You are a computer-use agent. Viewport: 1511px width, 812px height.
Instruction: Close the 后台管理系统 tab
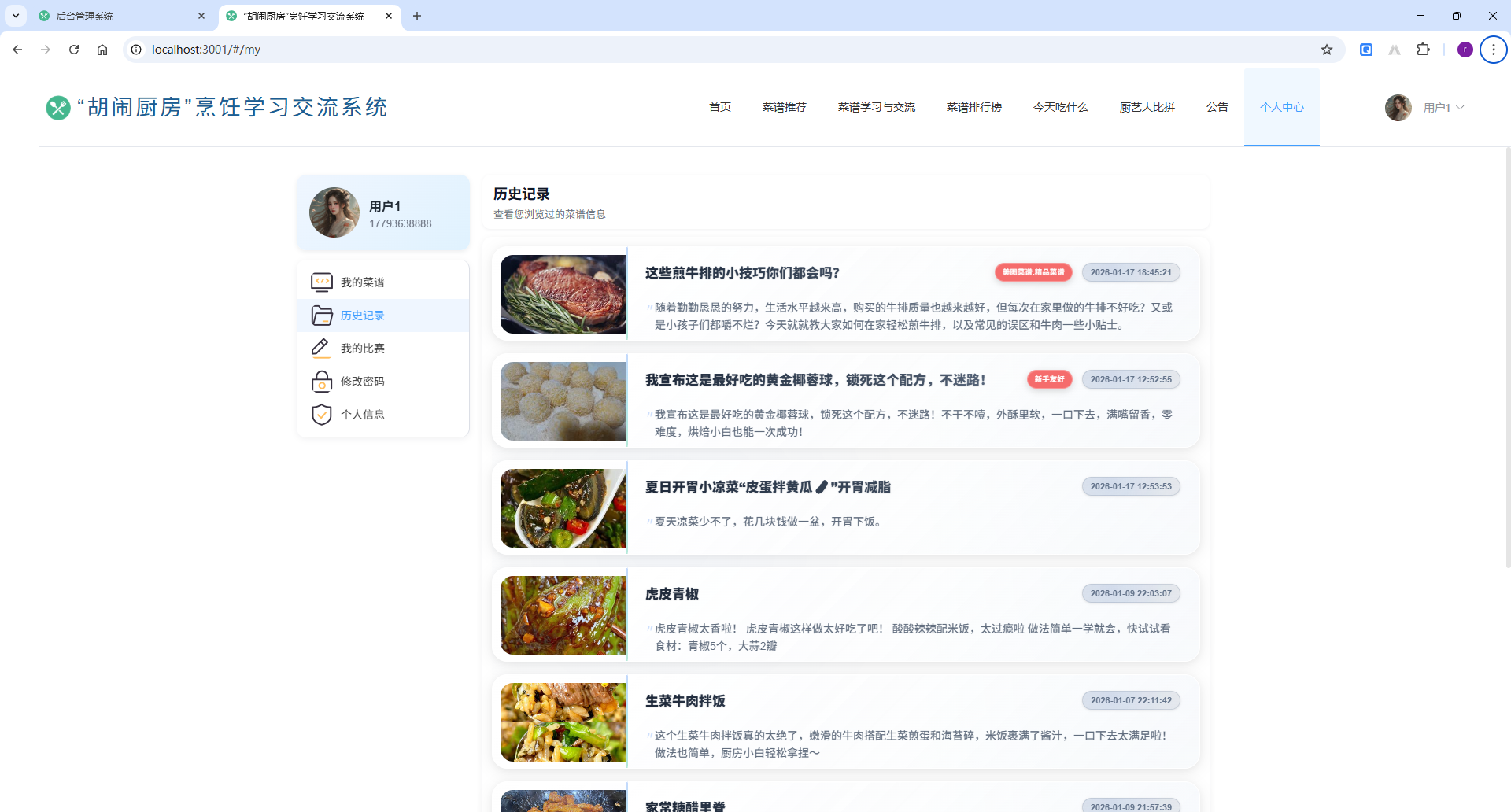click(201, 16)
